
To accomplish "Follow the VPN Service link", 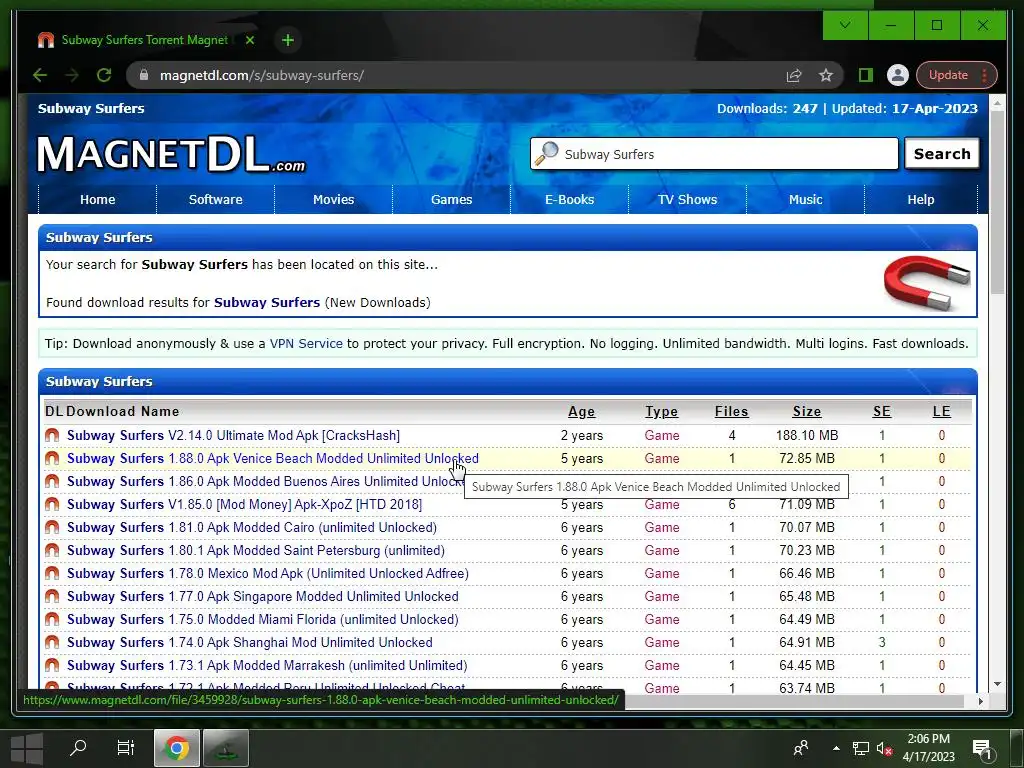I will pyautogui.click(x=306, y=344).
